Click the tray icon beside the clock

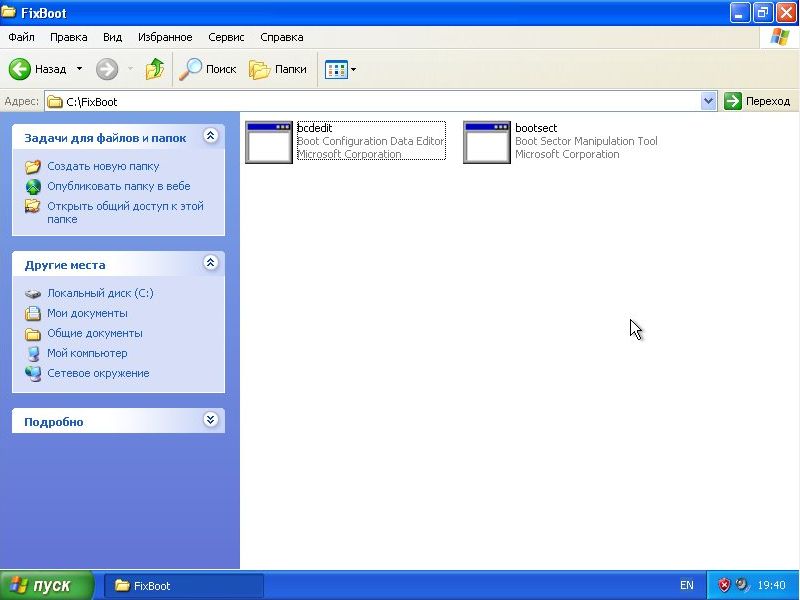pyautogui.click(x=742, y=584)
